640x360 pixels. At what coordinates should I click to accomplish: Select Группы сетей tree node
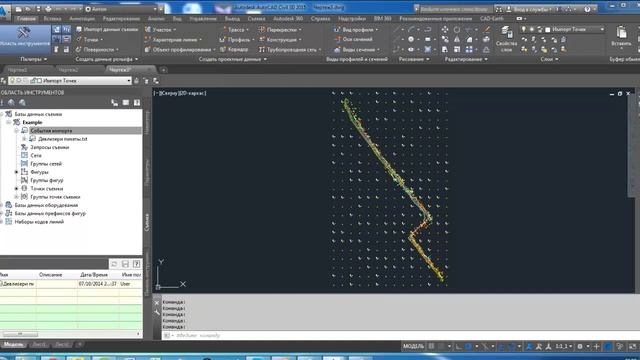(x=46, y=164)
